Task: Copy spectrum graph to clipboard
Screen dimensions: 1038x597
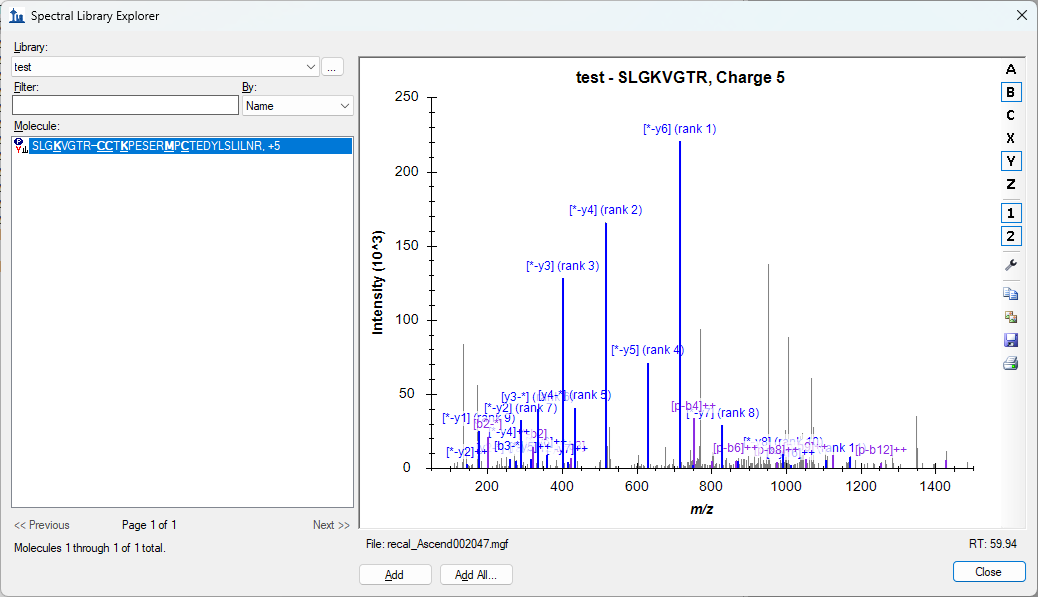Action: coord(1011,294)
